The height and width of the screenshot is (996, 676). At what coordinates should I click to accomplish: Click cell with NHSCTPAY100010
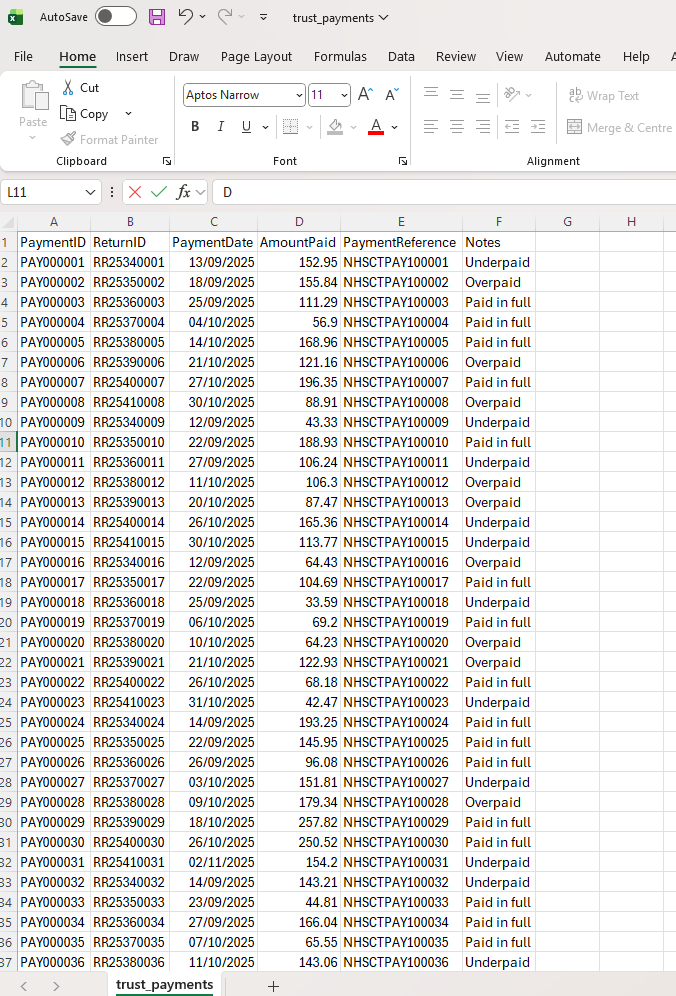[x=401, y=442]
